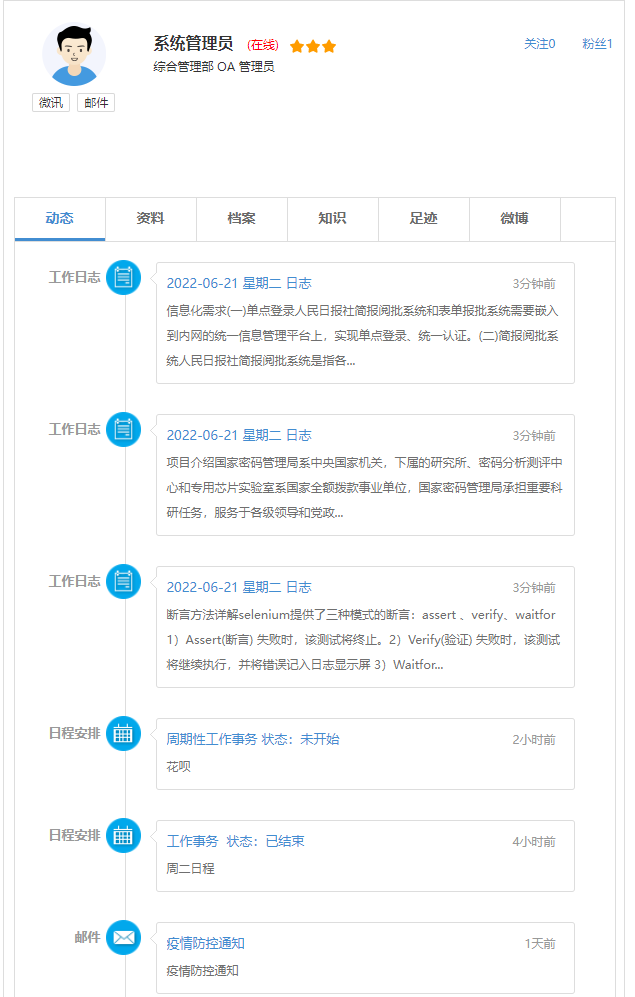Select the 知识 tab
Viewport: 635px width, 997px height.
pyautogui.click(x=332, y=219)
